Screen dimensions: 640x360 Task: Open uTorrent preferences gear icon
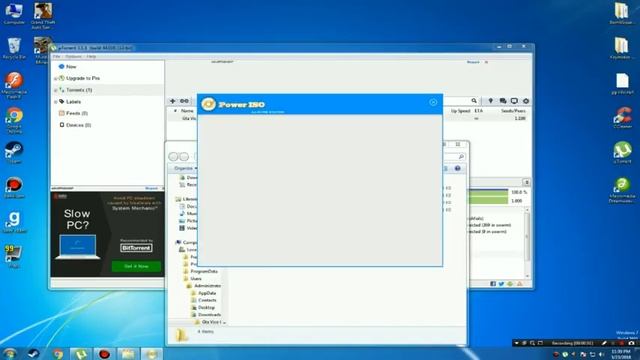tap(526, 101)
